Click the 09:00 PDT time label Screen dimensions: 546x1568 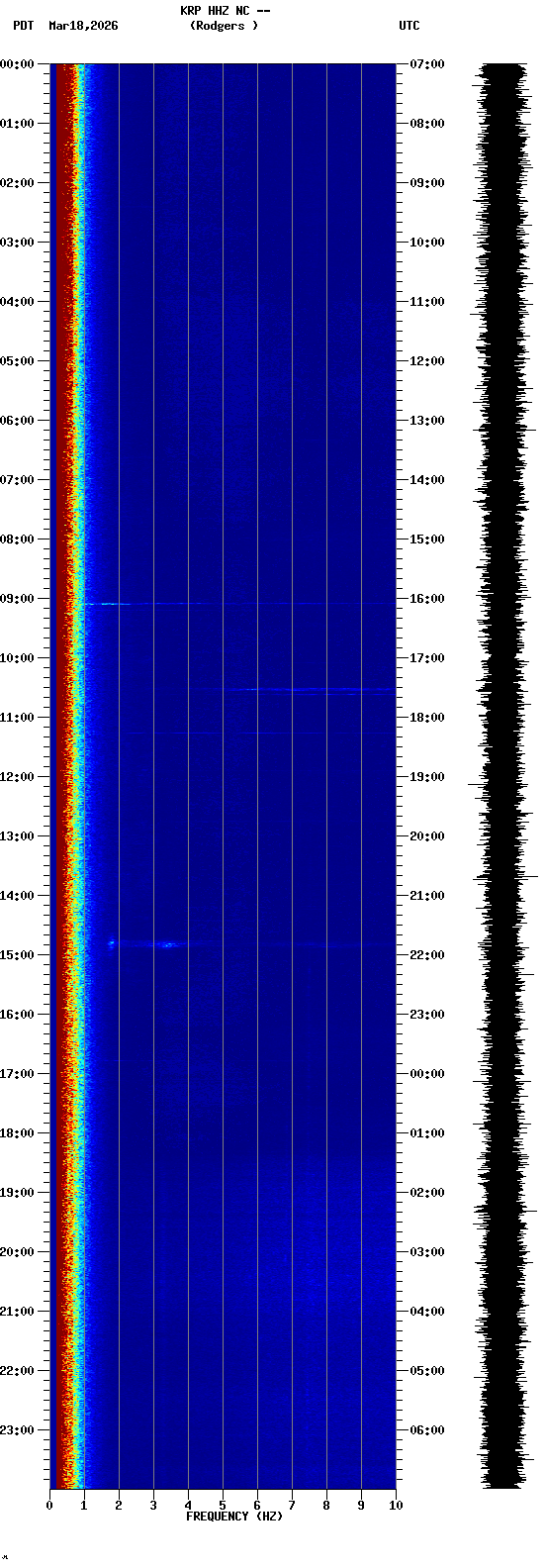pyautogui.click(x=17, y=599)
